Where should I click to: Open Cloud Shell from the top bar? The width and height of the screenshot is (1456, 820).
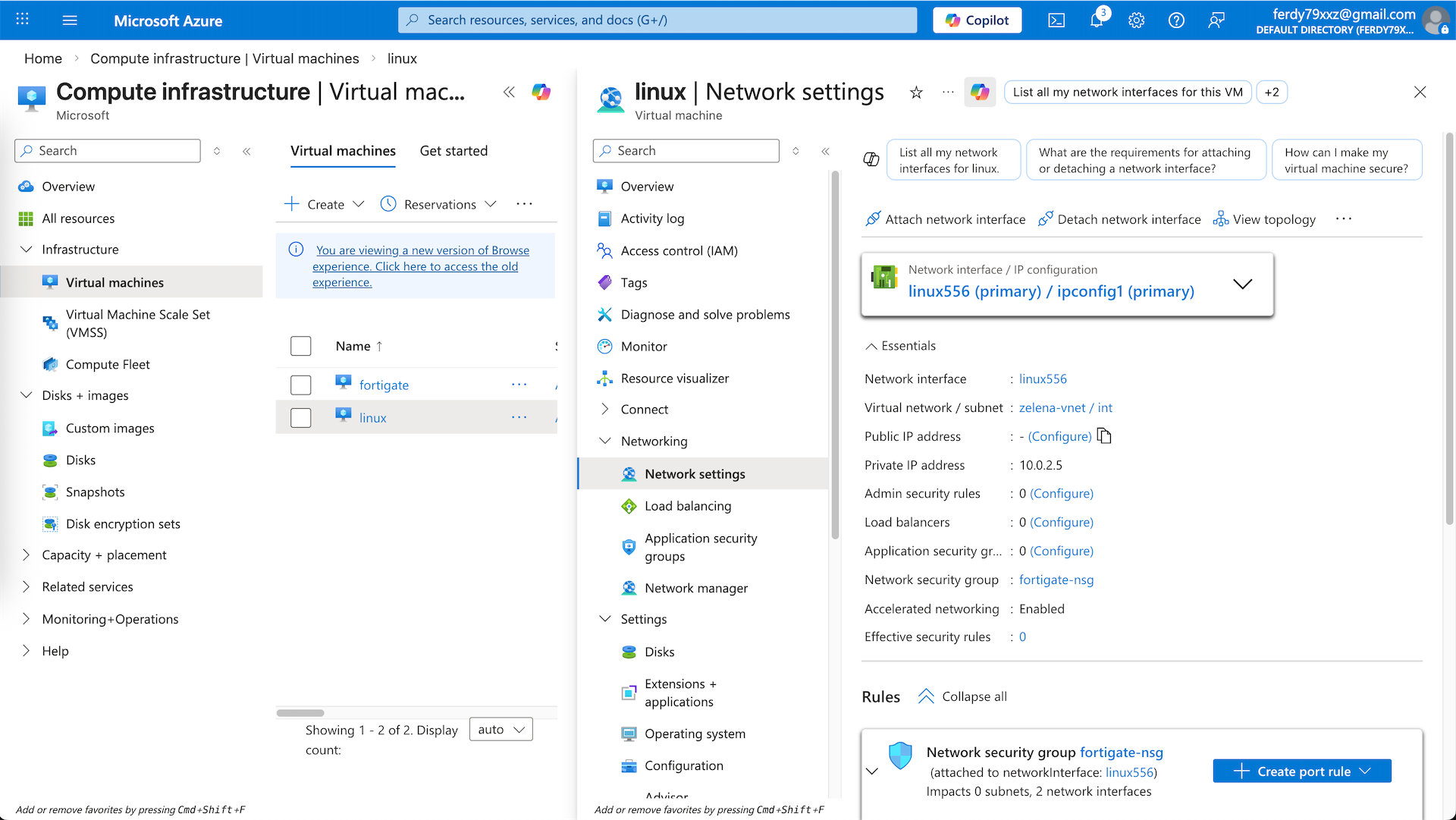(1056, 20)
